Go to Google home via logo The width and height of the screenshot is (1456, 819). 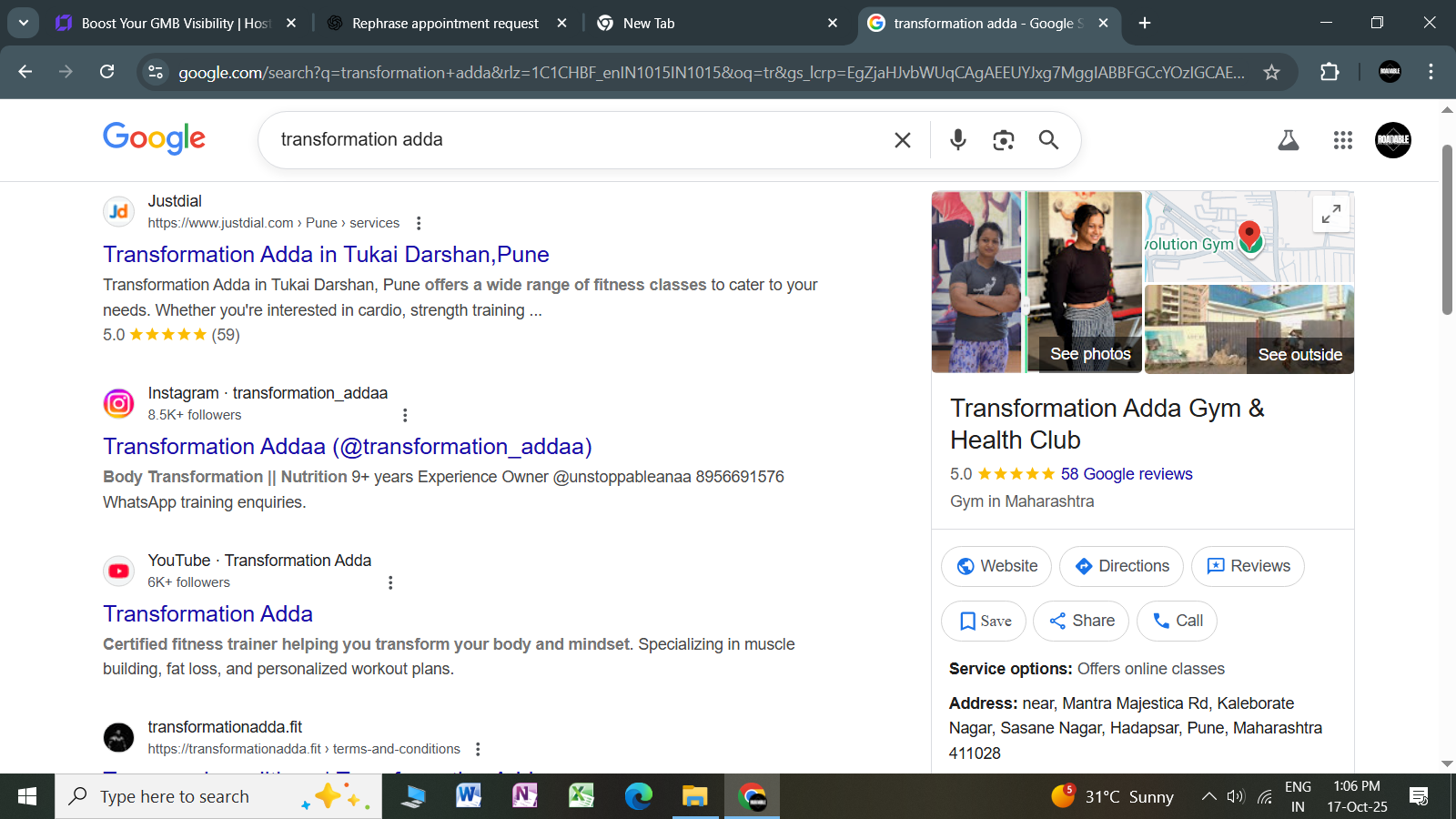tap(154, 139)
